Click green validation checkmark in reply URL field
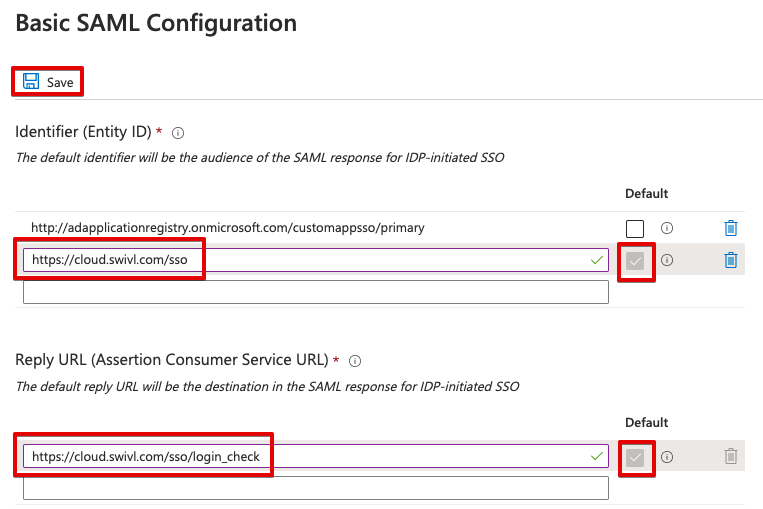Image resolution: width=763 pixels, height=509 pixels. coord(597,456)
